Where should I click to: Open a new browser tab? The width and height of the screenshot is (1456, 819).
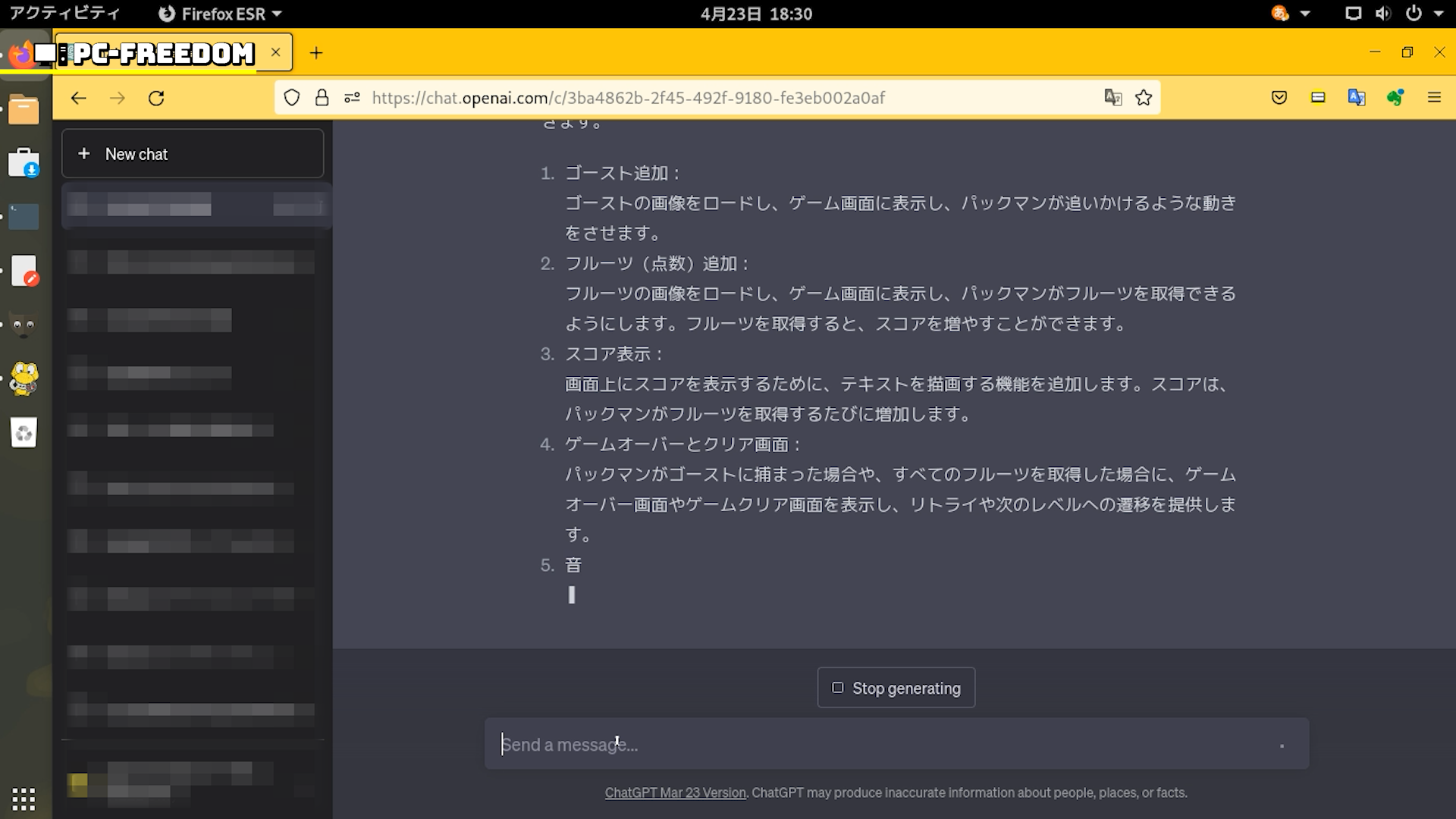[316, 53]
